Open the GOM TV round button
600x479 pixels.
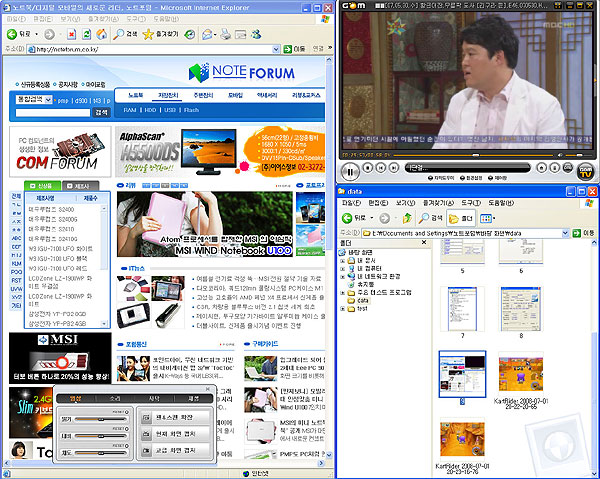pyautogui.click(x=586, y=172)
